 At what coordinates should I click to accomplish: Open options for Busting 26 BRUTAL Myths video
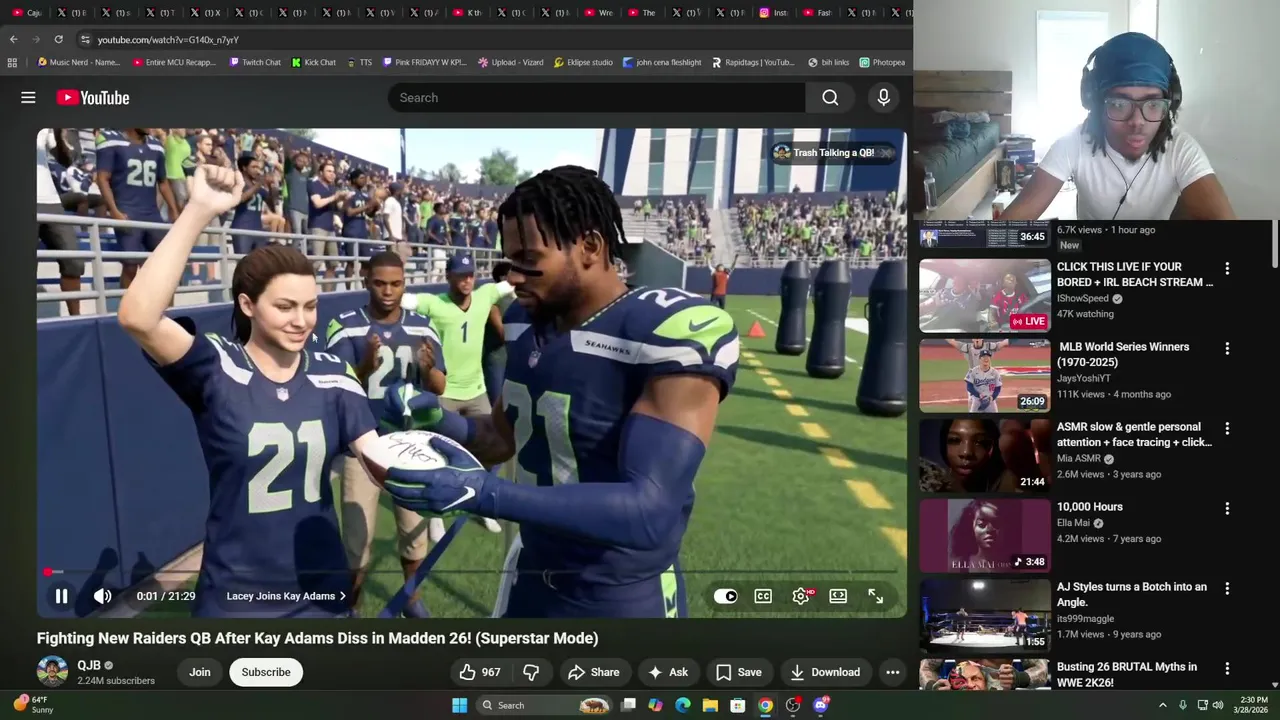(x=1227, y=668)
